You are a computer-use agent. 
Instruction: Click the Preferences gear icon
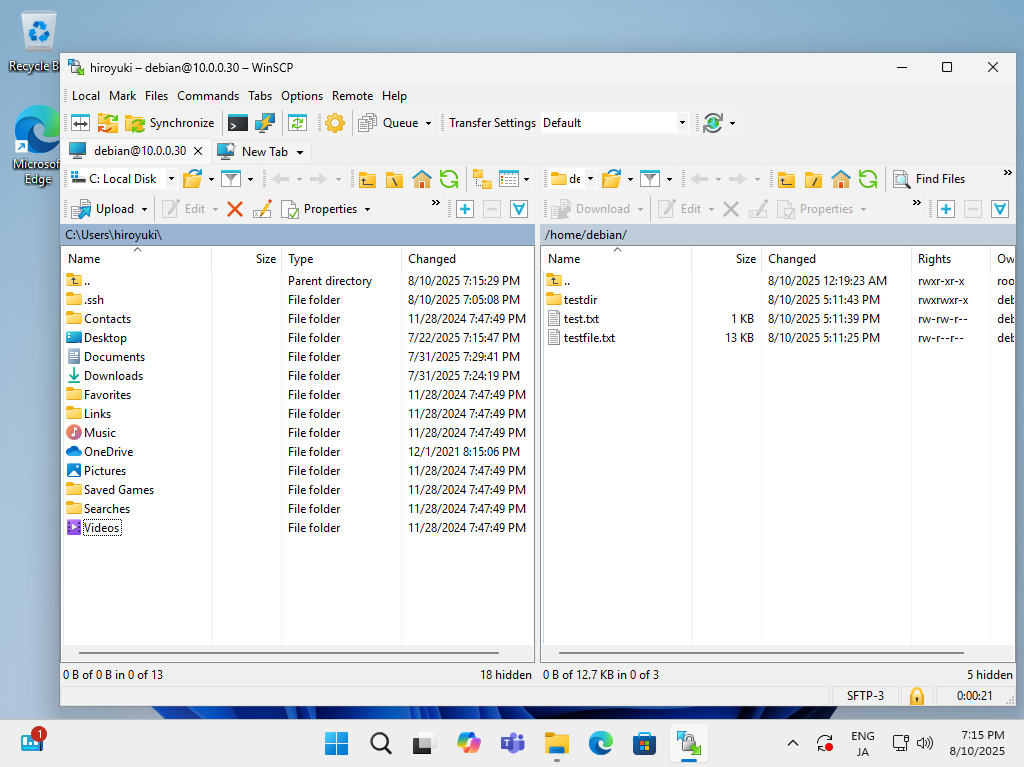click(x=335, y=123)
